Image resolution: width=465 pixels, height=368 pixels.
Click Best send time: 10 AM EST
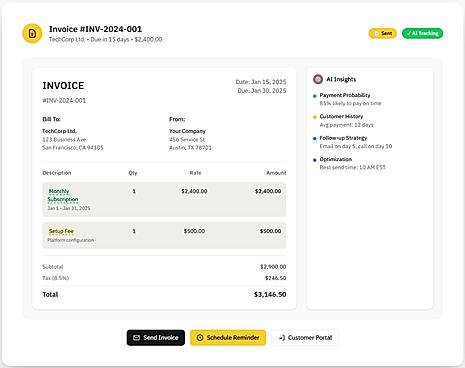click(x=352, y=167)
